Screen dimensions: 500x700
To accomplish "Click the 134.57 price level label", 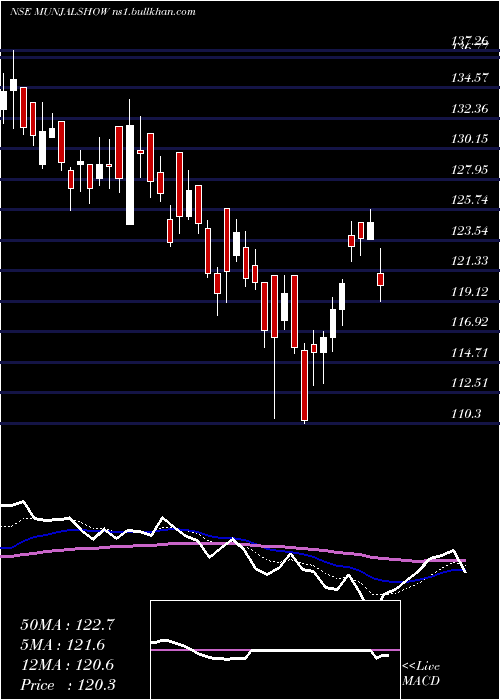I will point(470,79).
